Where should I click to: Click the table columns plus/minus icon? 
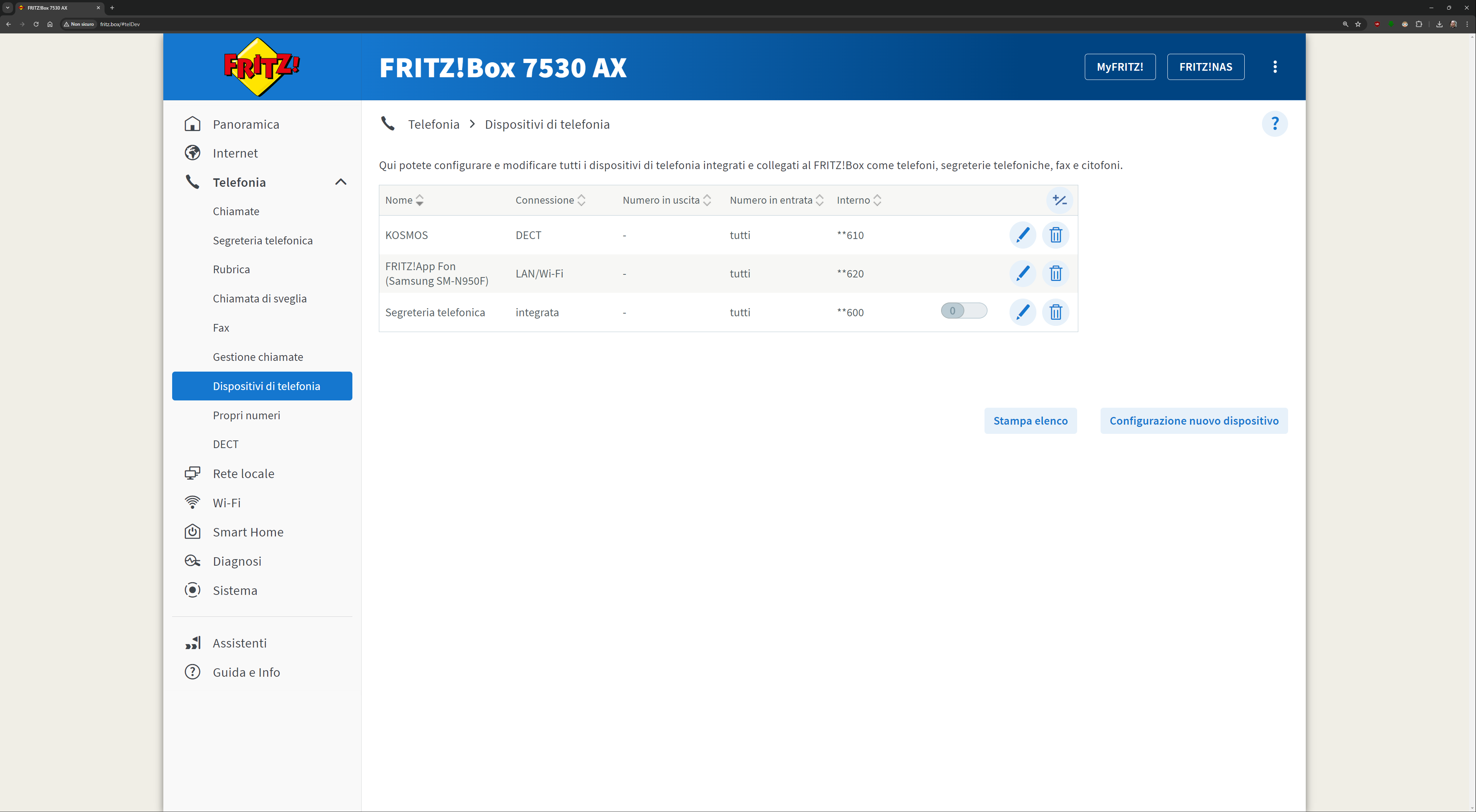[1059, 201]
